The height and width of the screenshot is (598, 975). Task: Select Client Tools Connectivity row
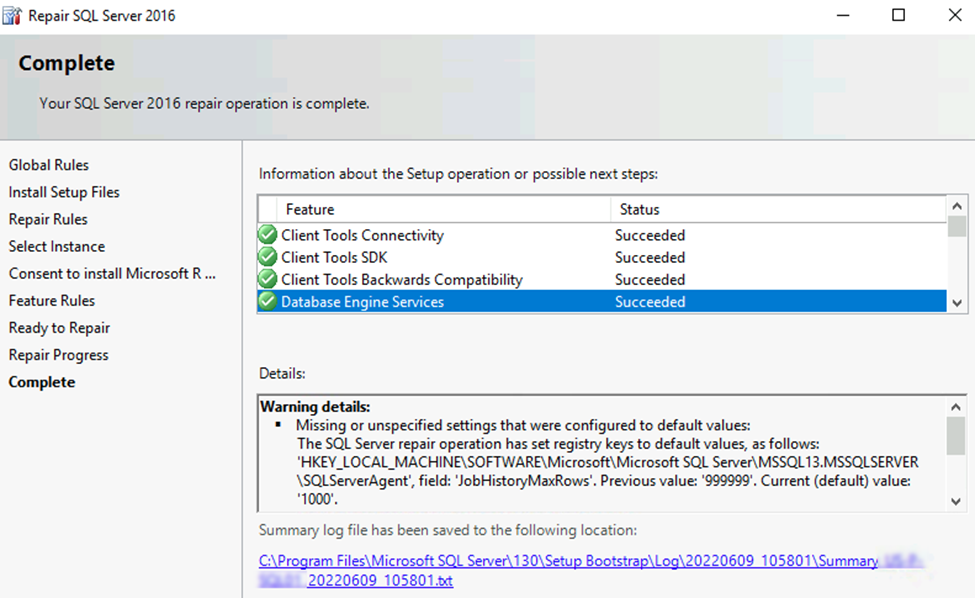[602, 235]
